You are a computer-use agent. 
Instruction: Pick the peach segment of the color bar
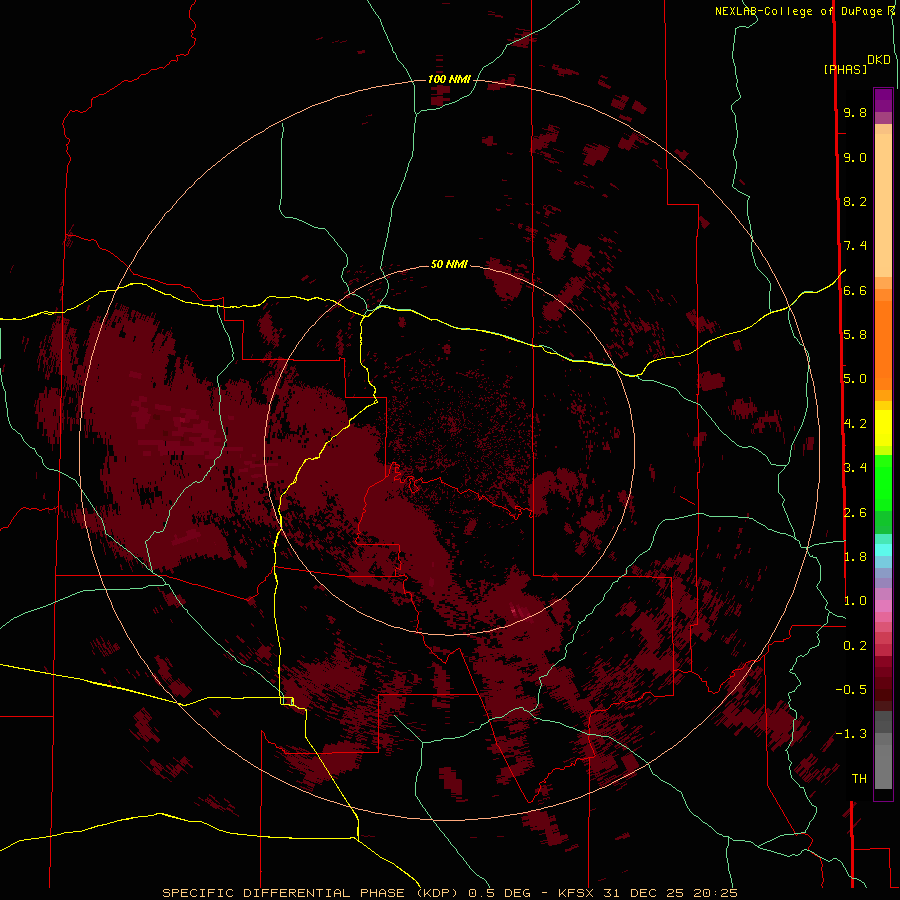tap(883, 201)
